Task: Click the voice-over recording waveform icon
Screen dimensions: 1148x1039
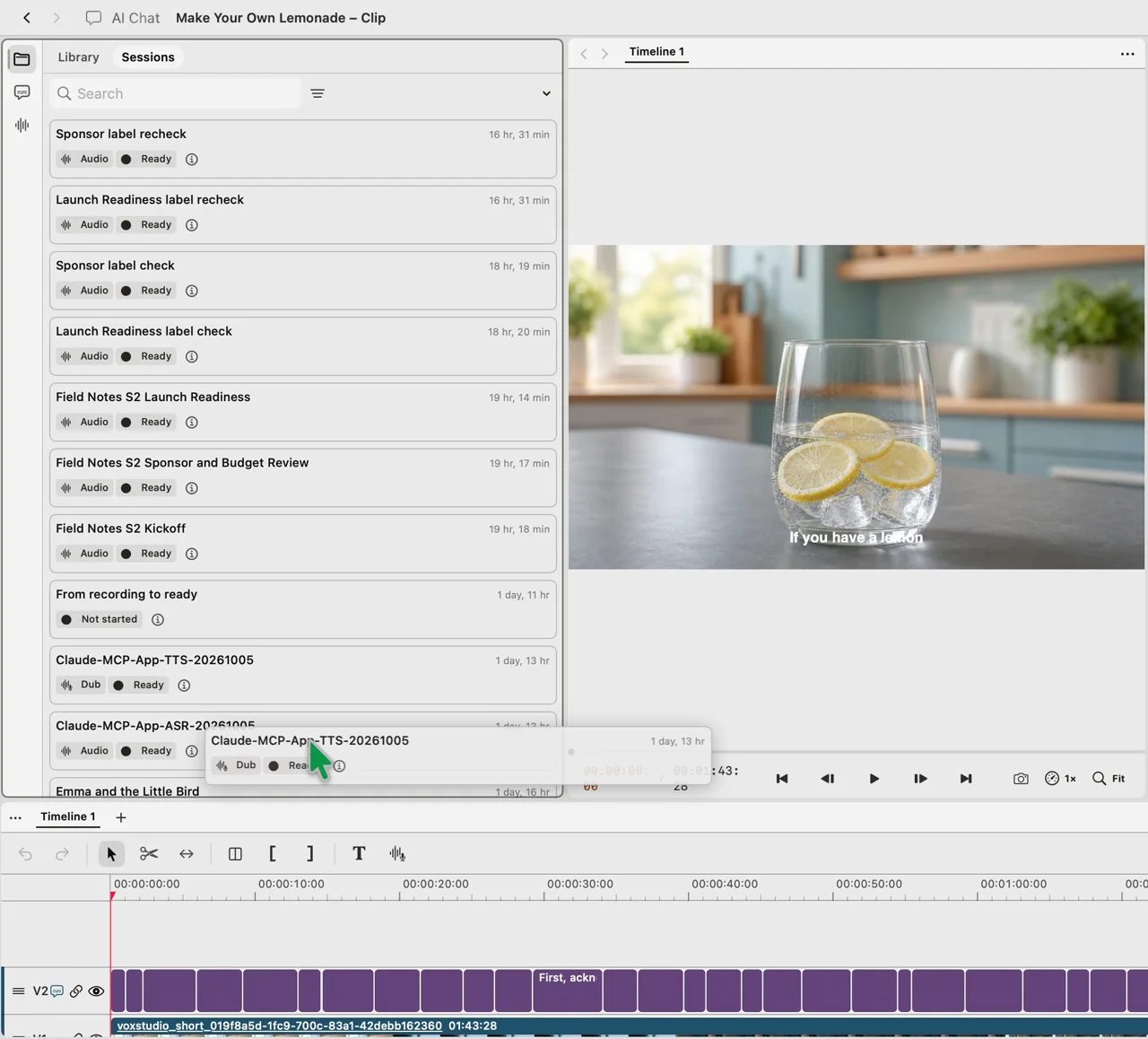Action: tap(397, 854)
